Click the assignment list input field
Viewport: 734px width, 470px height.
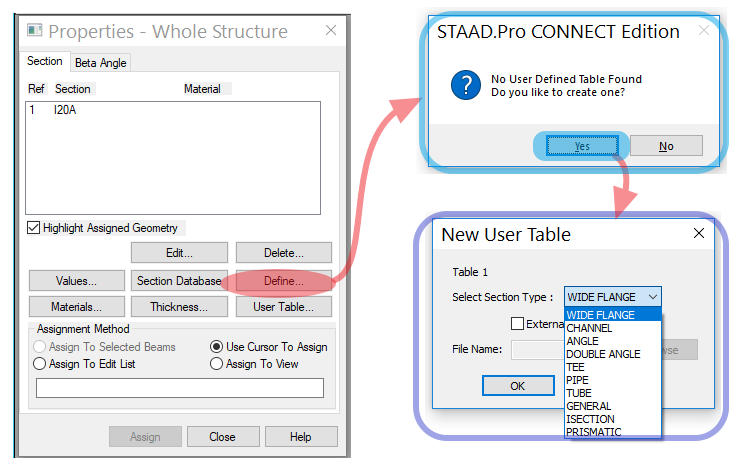180,388
